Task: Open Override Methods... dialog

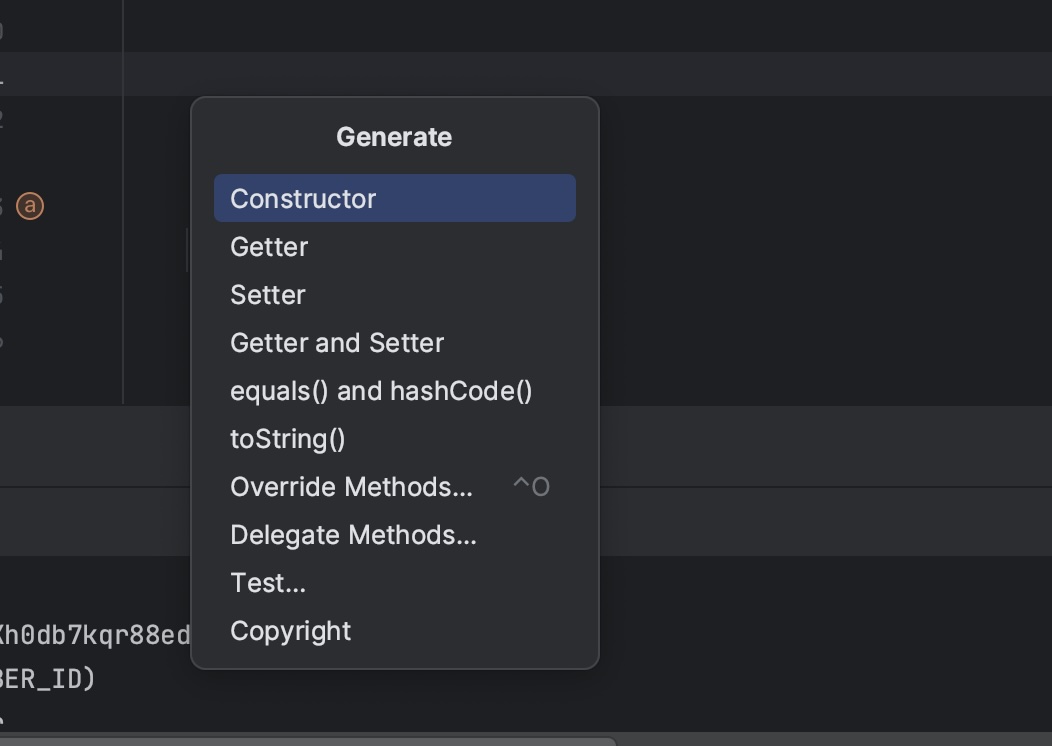Action: coord(351,486)
